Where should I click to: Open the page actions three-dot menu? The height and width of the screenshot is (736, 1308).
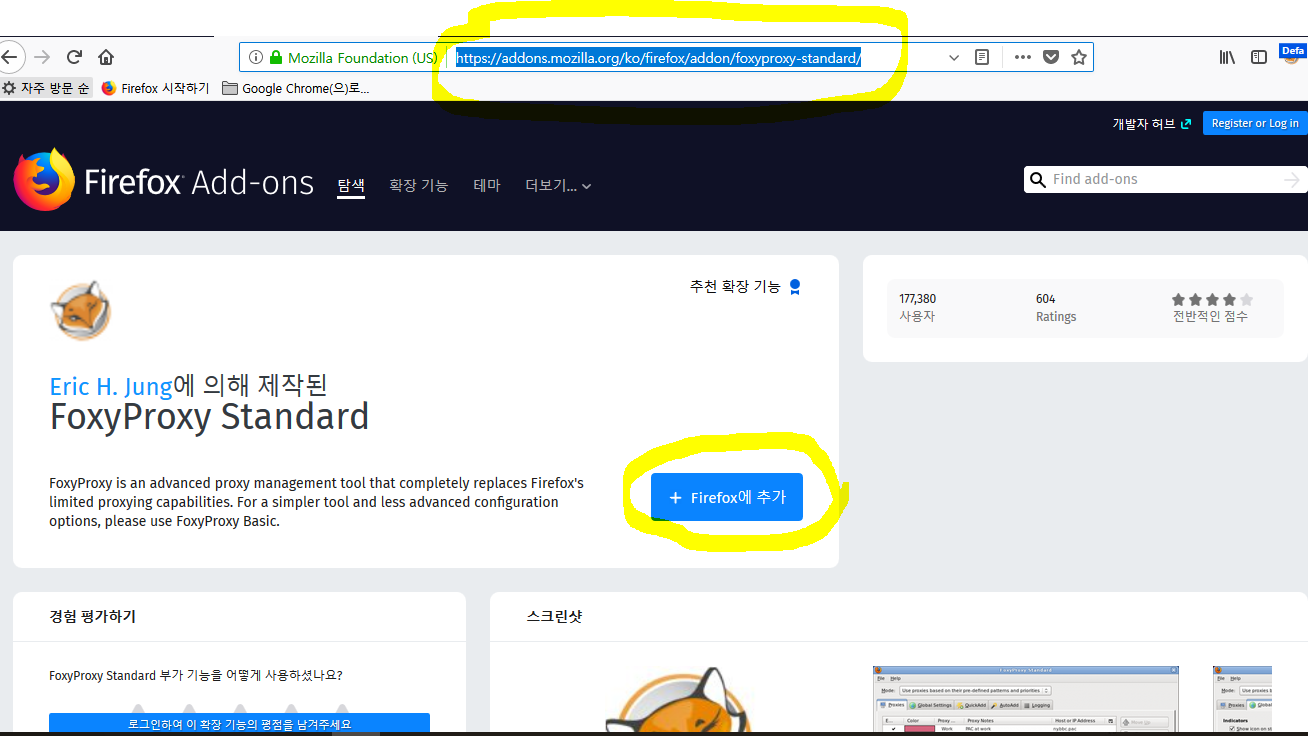pyautogui.click(x=1022, y=57)
